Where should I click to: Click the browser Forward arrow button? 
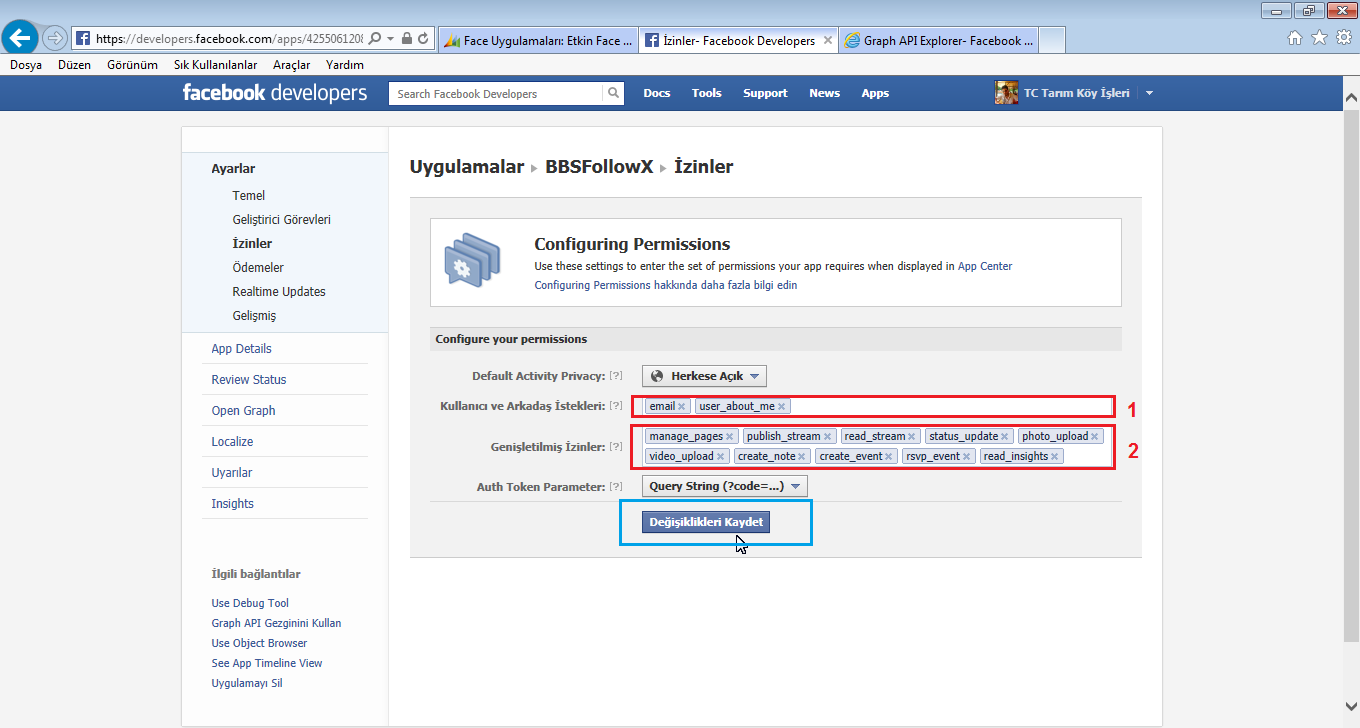tap(55, 39)
